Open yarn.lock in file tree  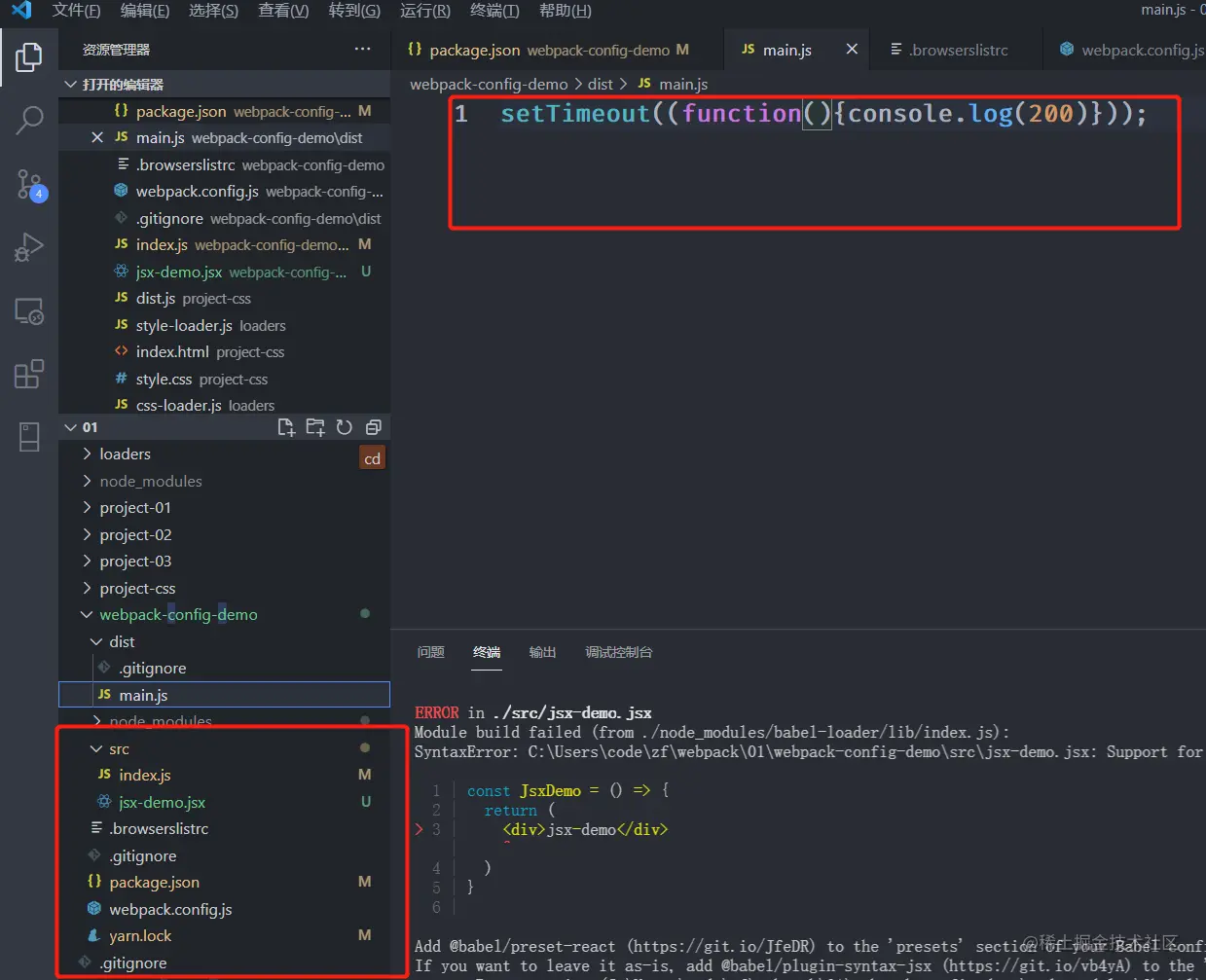224,936
